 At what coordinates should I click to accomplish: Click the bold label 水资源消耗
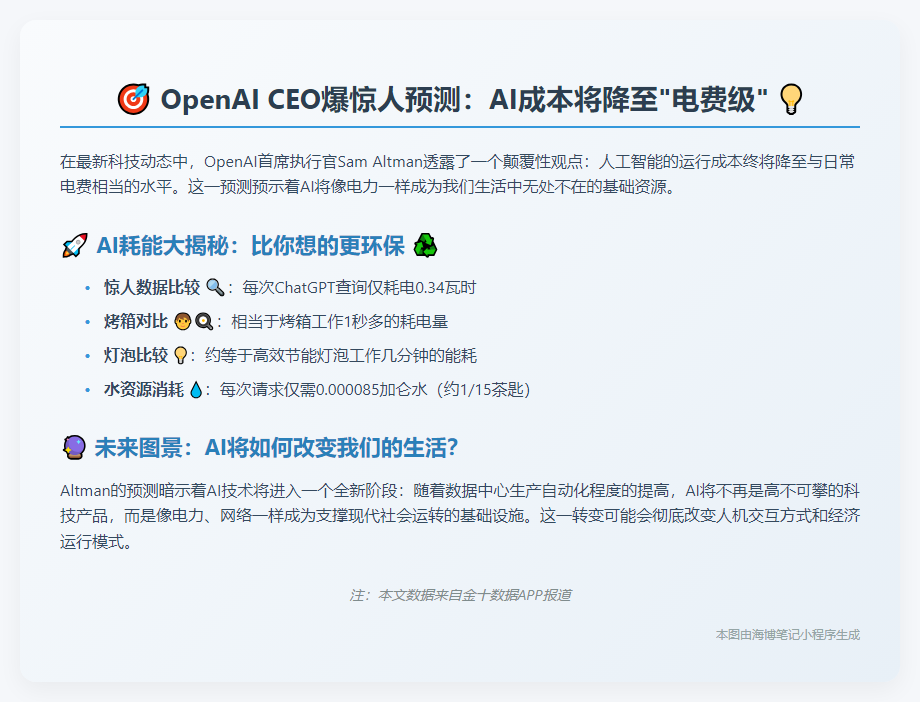144,390
